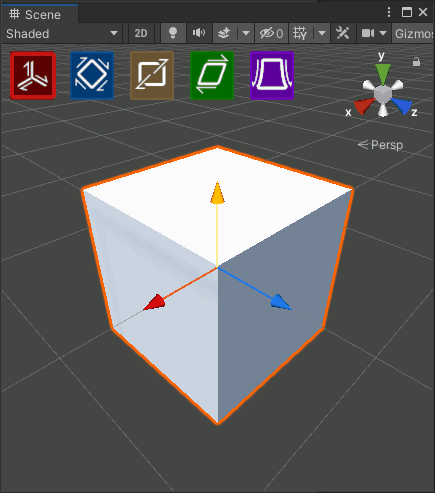The image size is (435, 493).
Task: Select the green shear tool button
Action: click(212, 76)
